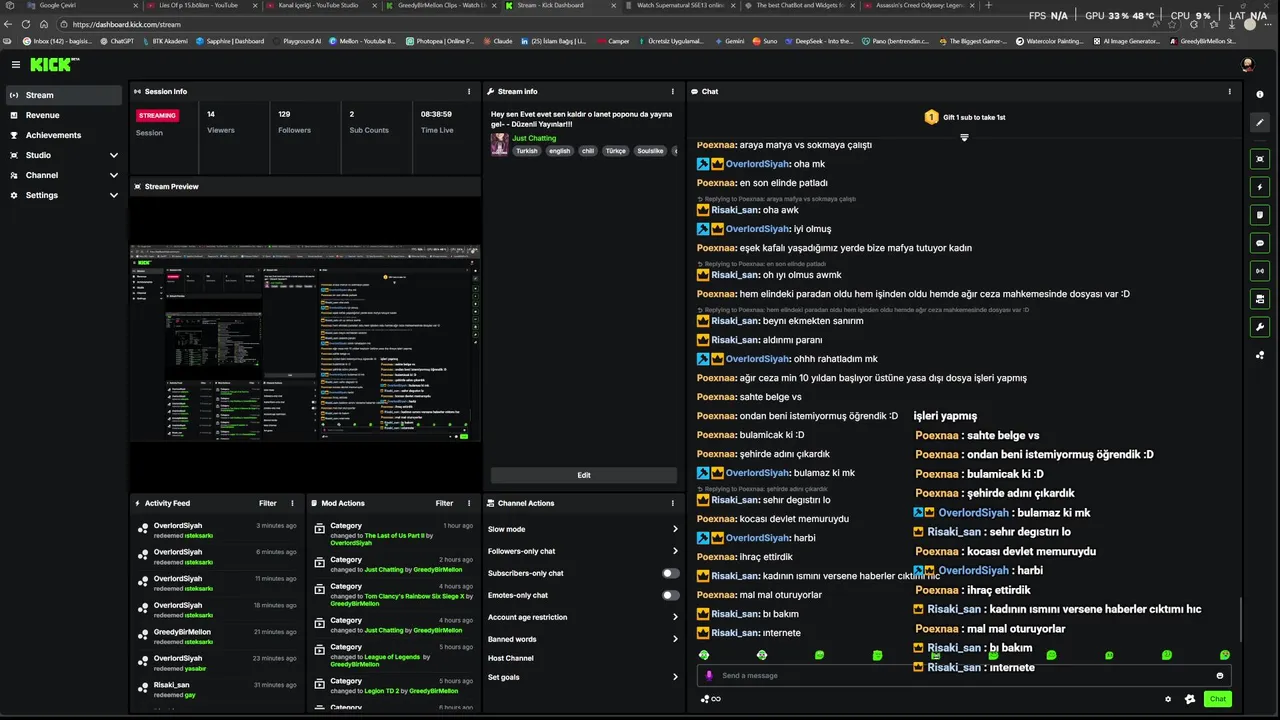This screenshot has height=720, width=1280.
Task: Click the stream preview video
Action: (305, 343)
